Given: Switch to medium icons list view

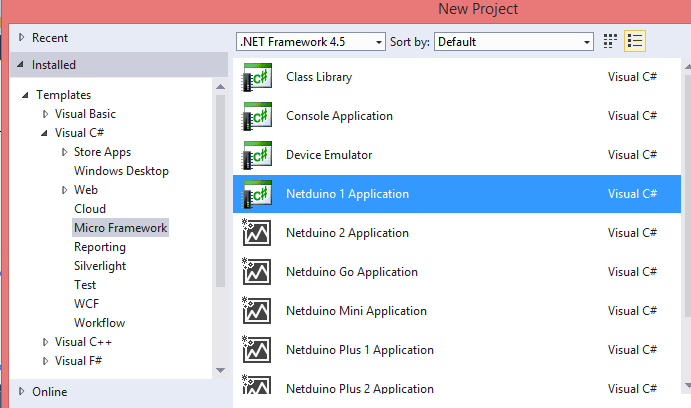Looking at the screenshot, I should point(635,41).
